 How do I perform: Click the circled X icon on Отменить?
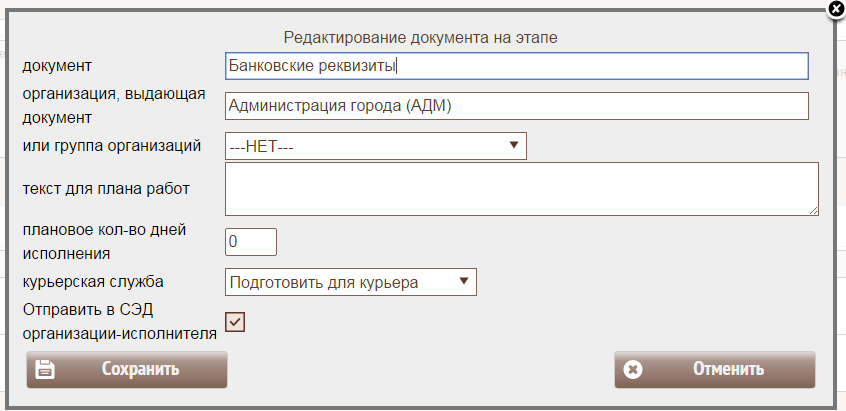632,369
